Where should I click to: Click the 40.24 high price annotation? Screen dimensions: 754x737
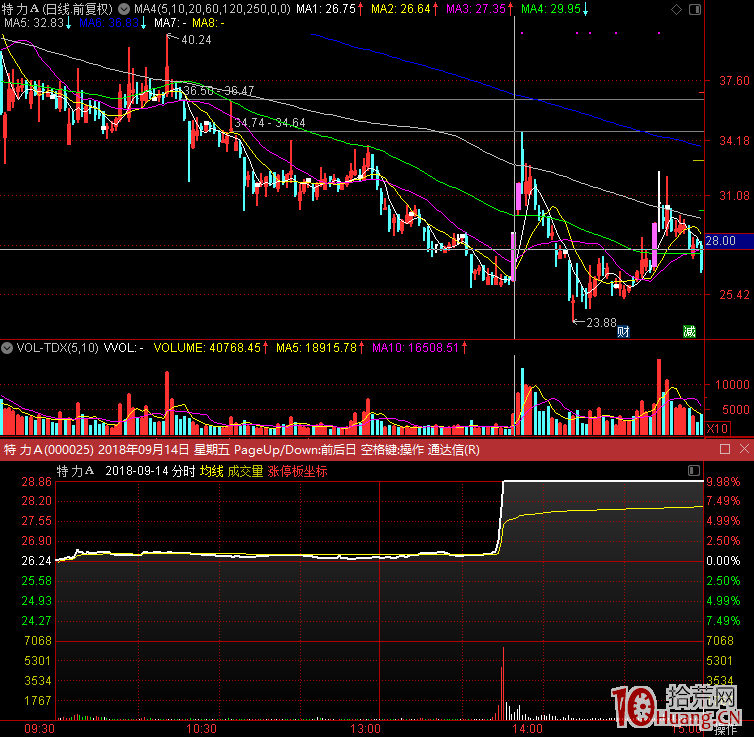[196, 40]
